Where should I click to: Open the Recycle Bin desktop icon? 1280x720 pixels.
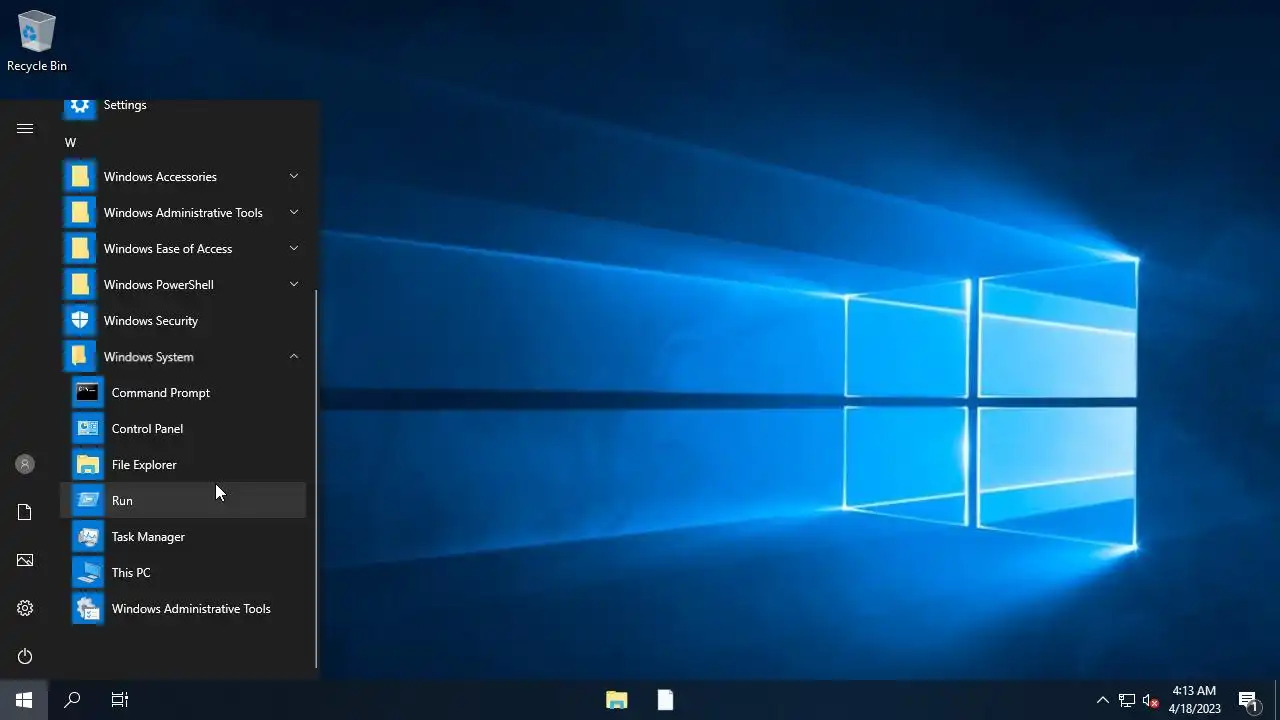pos(37,40)
